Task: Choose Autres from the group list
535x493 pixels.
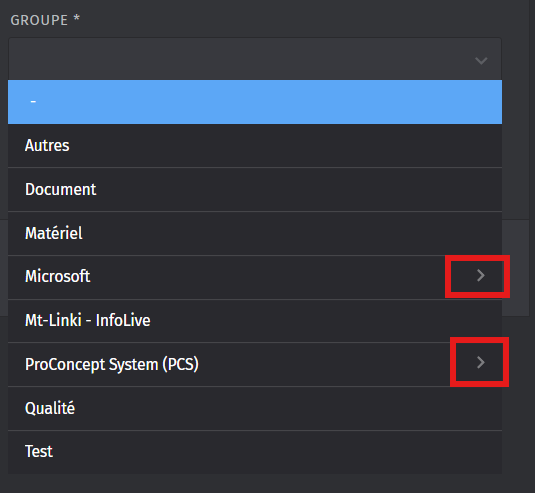Action: 255,146
